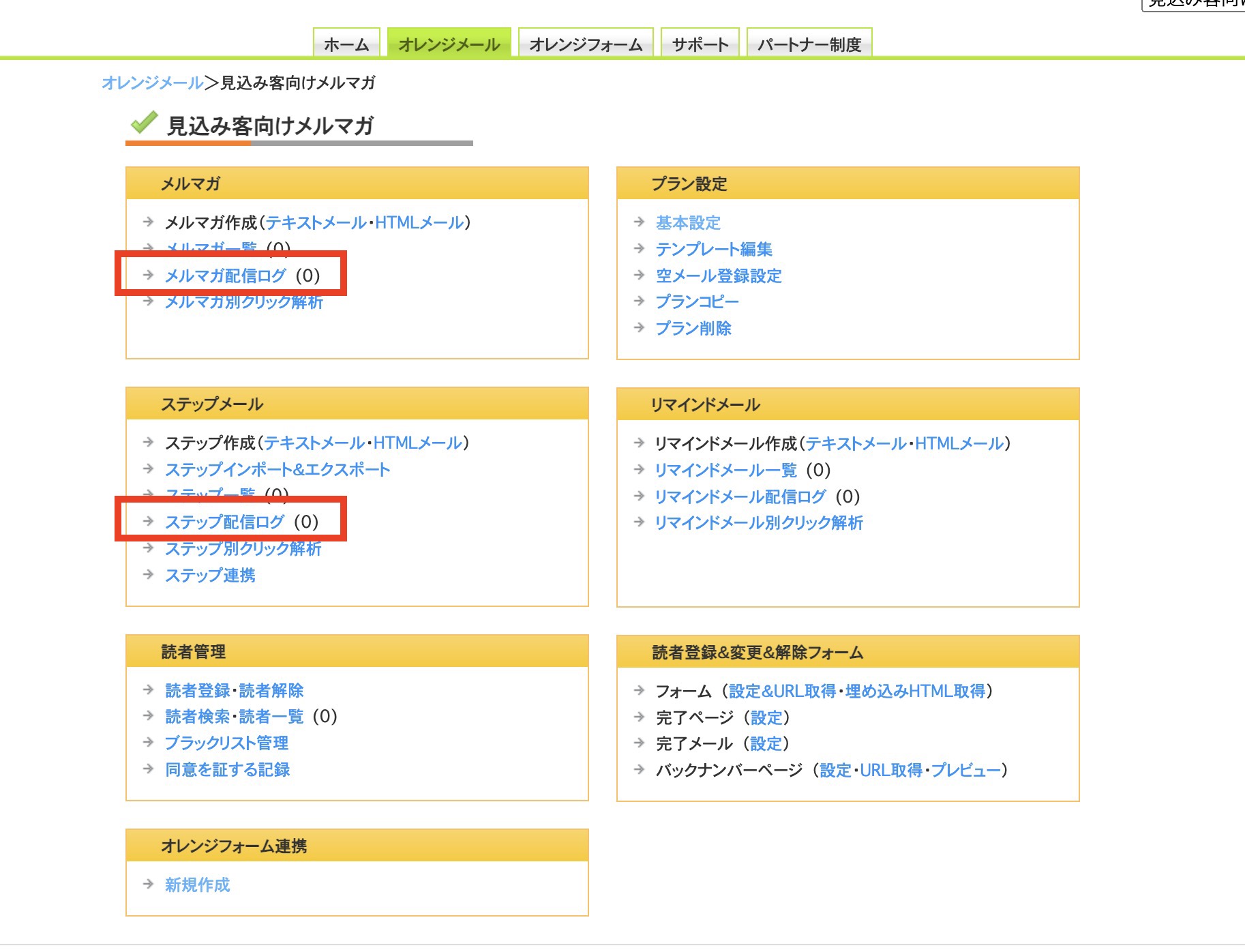1245x952 pixels.
Task: Click arrow icon beside ステップ連携
Action: [x=148, y=574]
